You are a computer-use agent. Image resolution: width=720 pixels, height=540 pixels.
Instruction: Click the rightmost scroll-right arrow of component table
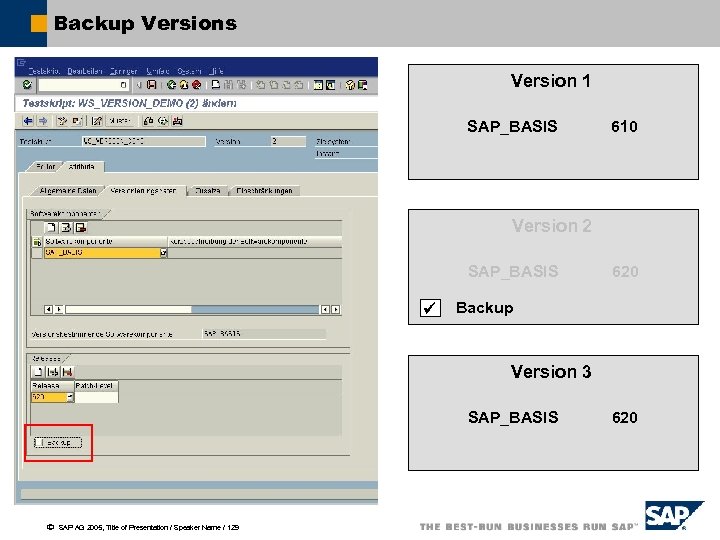coord(336,309)
